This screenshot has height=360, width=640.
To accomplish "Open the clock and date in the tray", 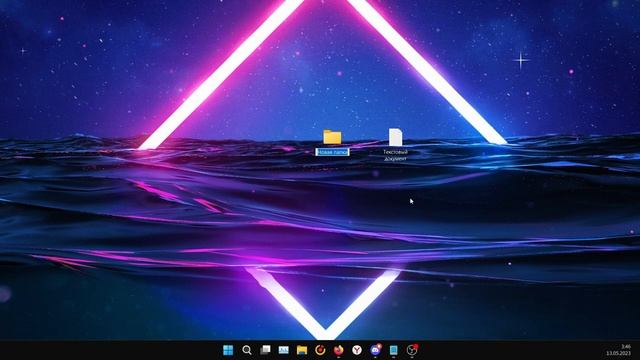I will 619,350.
